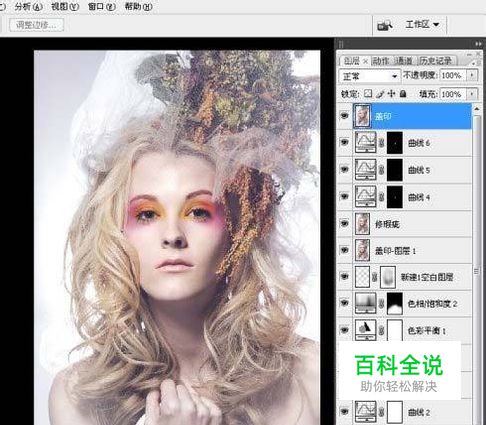
Task: Select the 修瑕疵 layer thumbnail
Action: click(362, 223)
